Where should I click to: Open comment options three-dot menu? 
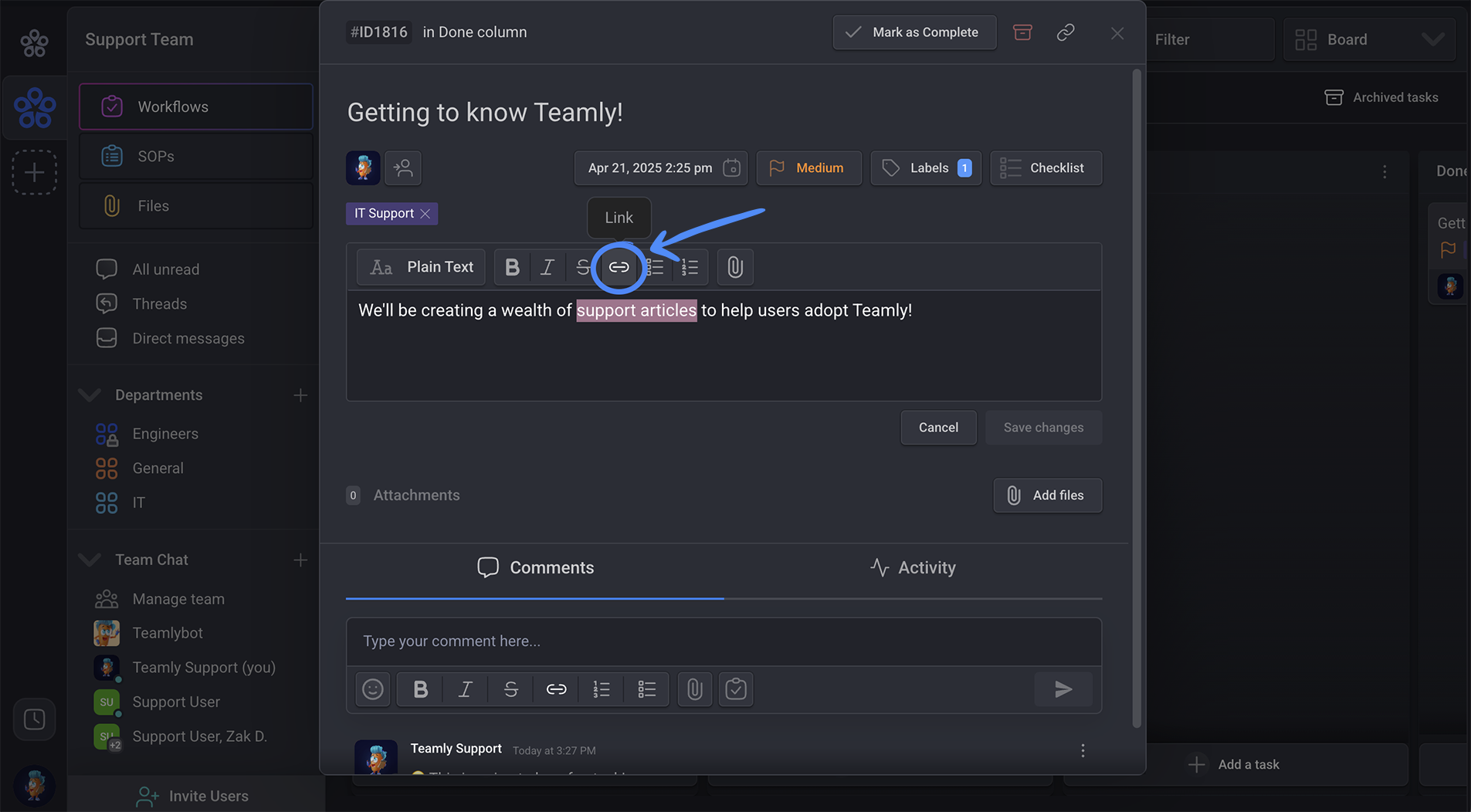tap(1083, 750)
